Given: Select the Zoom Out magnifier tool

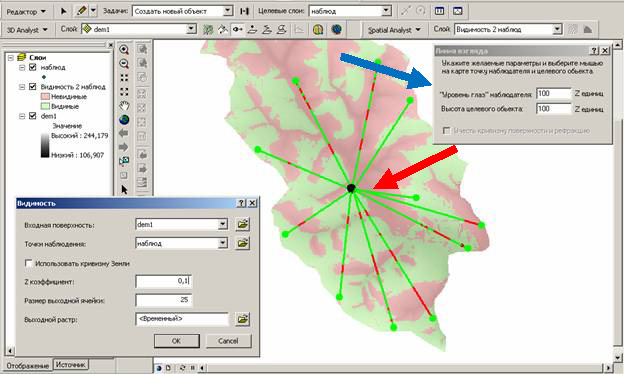Looking at the screenshot, I should [124, 64].
